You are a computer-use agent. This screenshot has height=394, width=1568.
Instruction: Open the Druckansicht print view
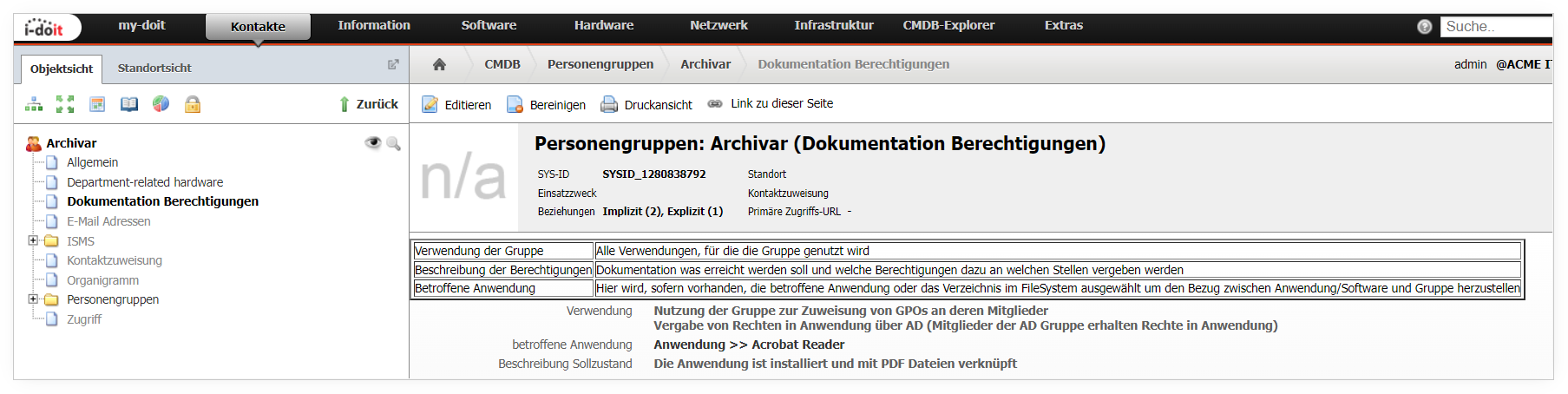tap(647, 104)
